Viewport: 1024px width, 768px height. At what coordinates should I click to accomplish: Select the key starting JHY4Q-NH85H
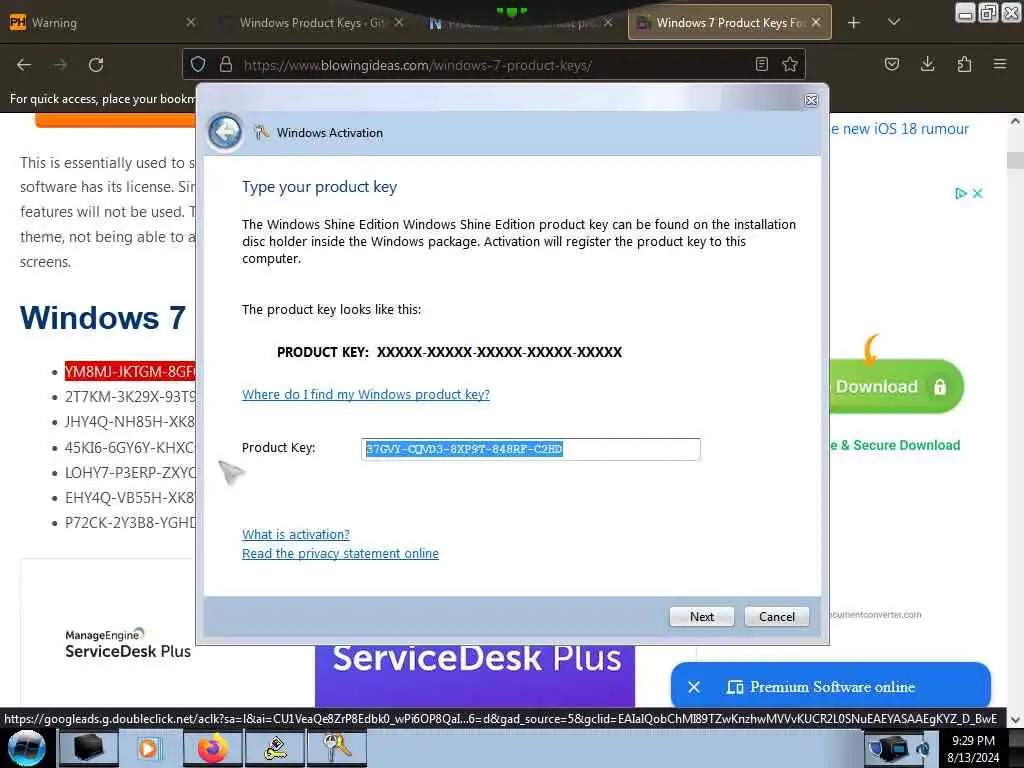(x=130, y=421)
